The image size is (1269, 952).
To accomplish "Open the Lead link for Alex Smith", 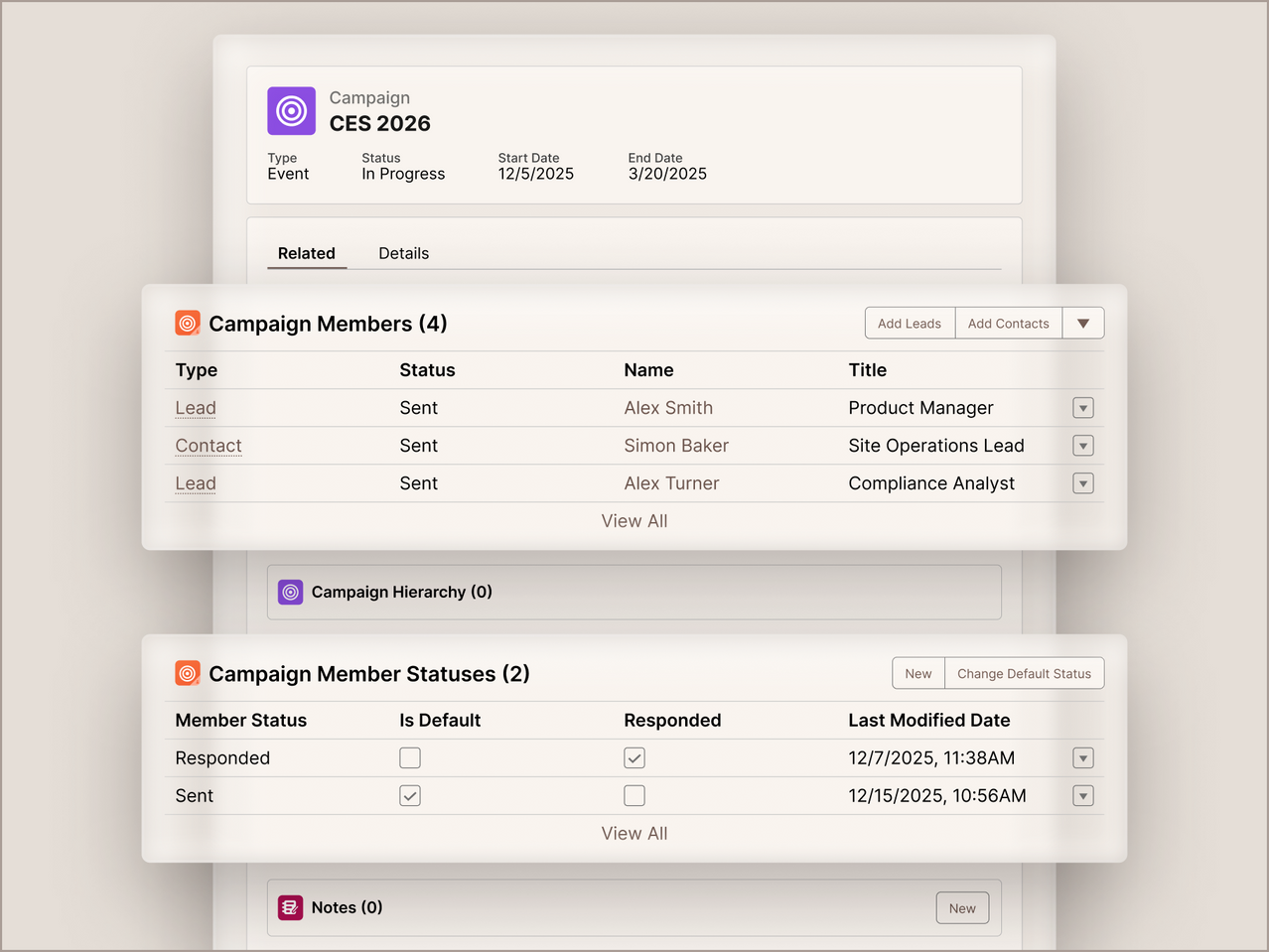I will [196, 408].
